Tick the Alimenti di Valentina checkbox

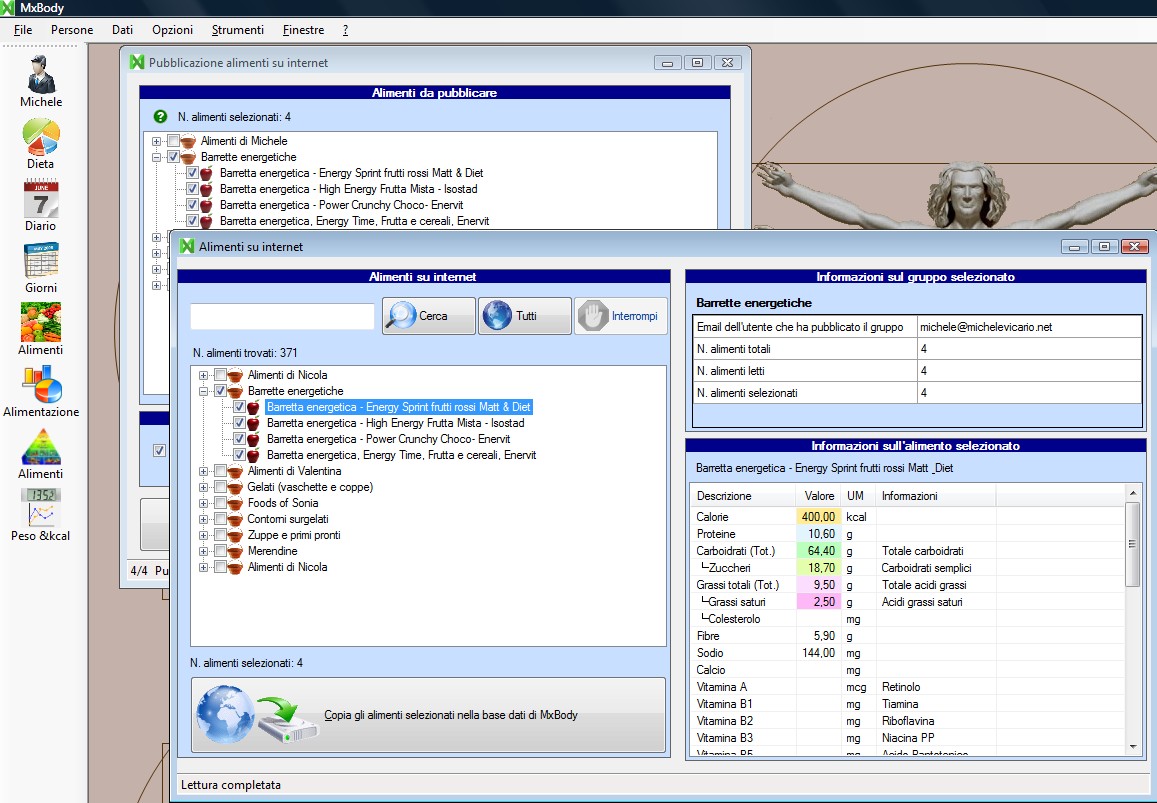pos(221,471)
